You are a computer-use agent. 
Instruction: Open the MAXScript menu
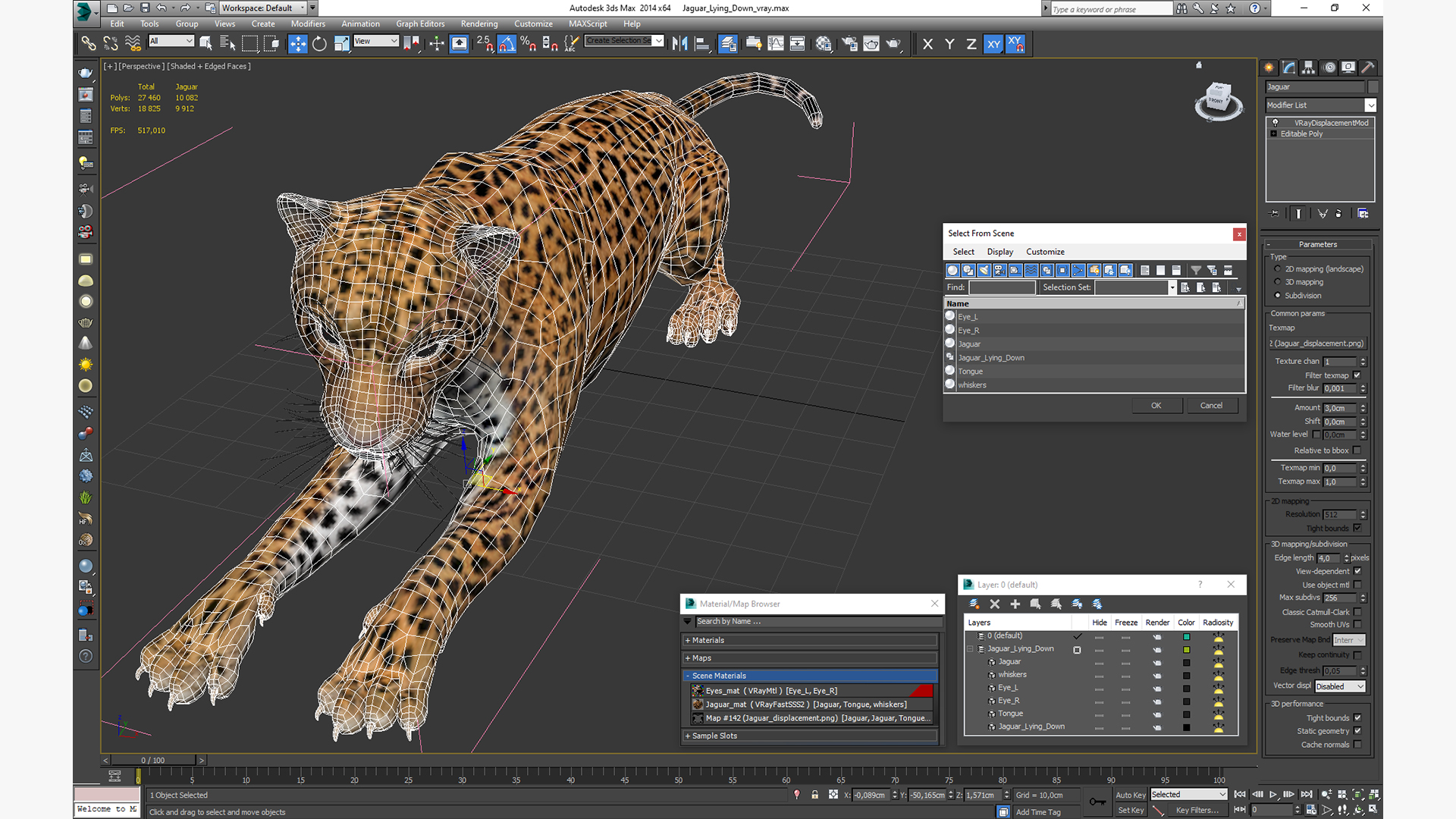pyautogui.click(x=588, y=24)
